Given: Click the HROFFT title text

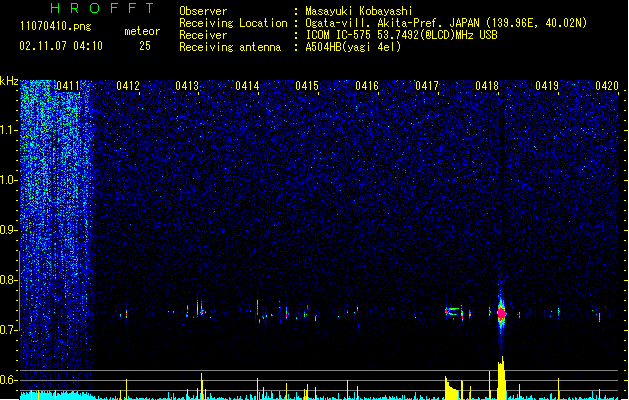Looking at the screenshot, I should click(x=103, y=8).
